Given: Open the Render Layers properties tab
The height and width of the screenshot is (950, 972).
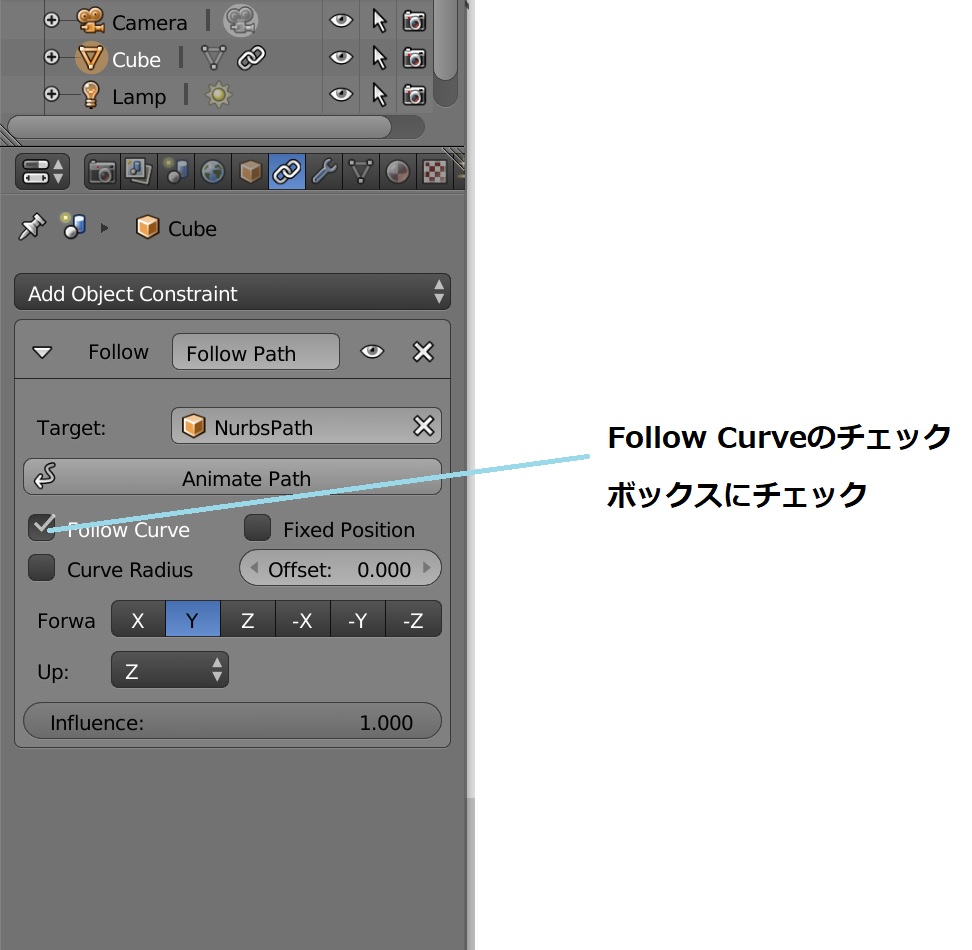Looking at the screenshot, I should [x=139, y=172].
